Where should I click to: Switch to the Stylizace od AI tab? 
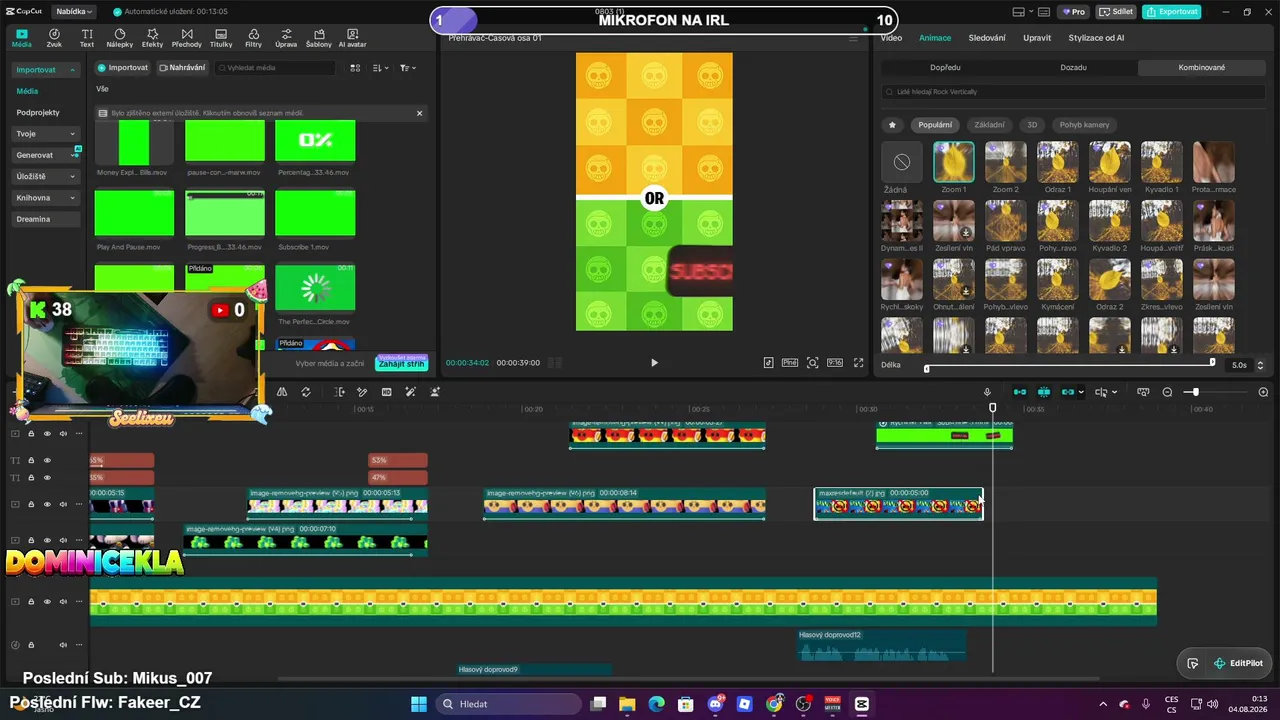[x=1096, y=38]
